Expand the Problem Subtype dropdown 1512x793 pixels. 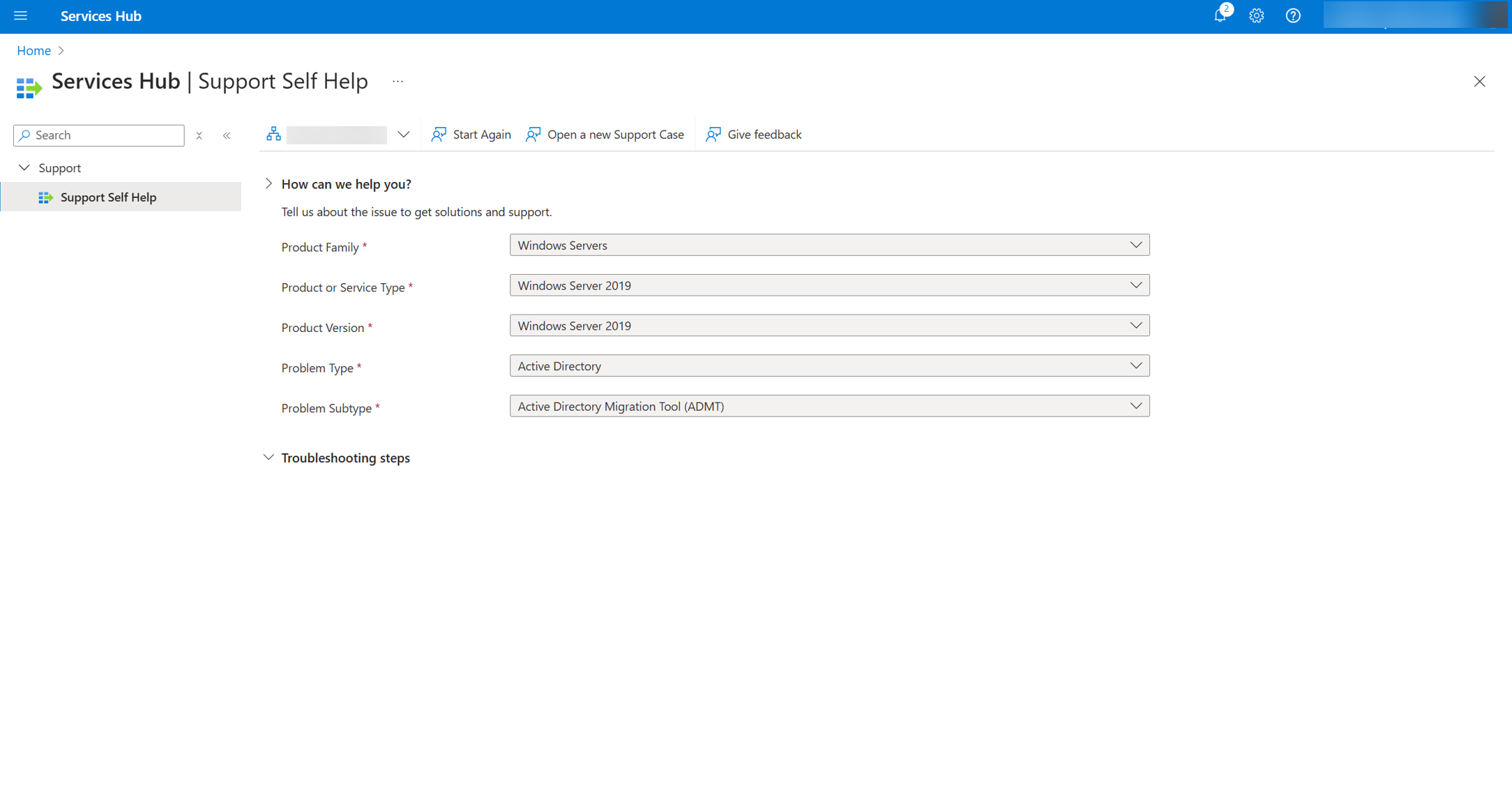pyautogui.click(x=1136, y=406)
